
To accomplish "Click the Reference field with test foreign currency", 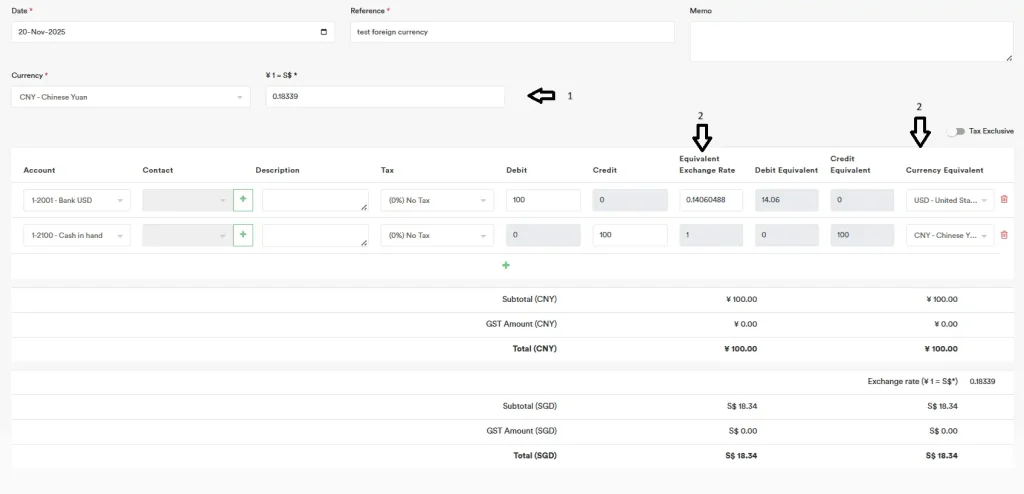I will point(511,32).
